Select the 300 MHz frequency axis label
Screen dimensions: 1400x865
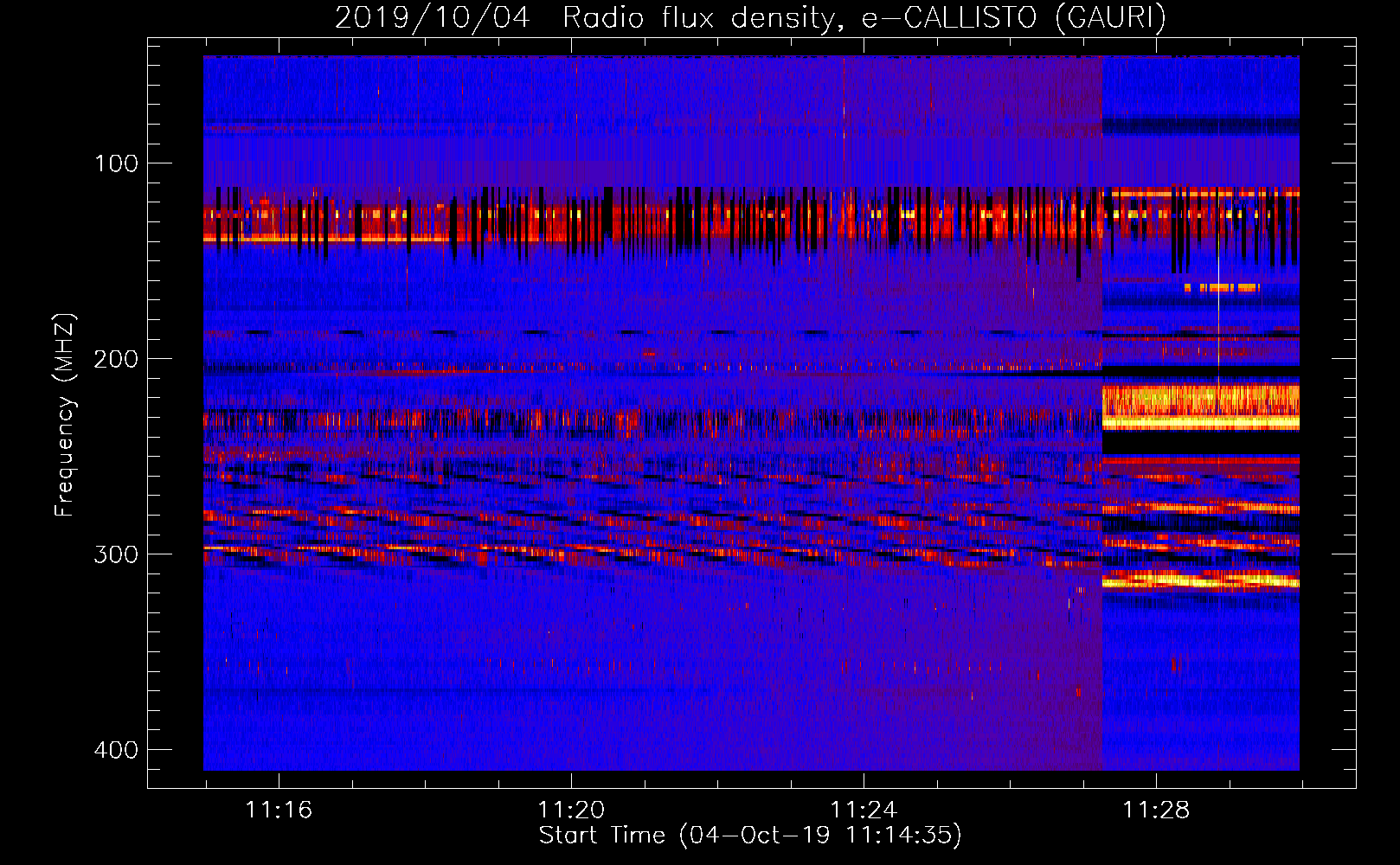116,554
